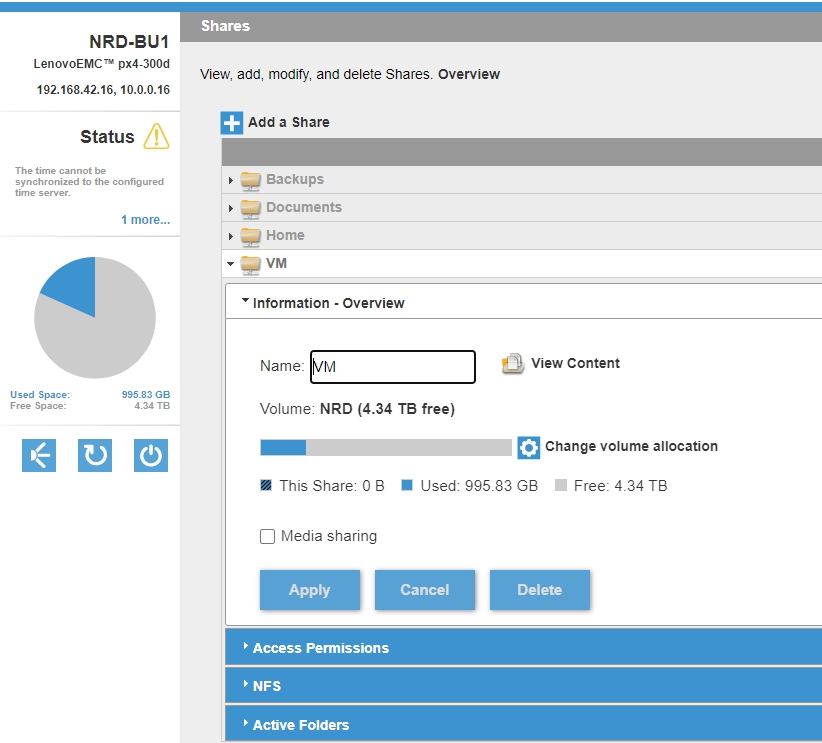Select the Home share name
This screenshot has height=743, width=822.
pyautogui.click(x=285, y=235)
